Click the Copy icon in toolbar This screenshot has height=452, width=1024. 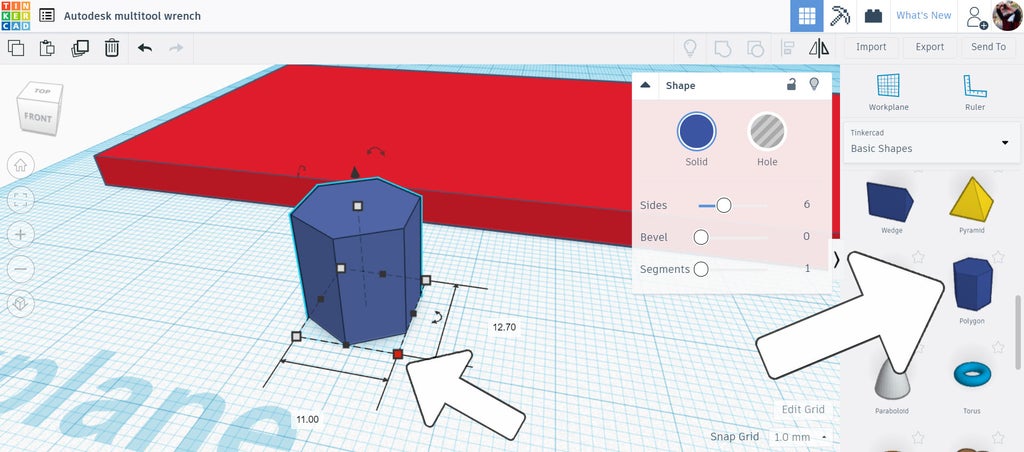pyautogui.click(x=16, y=48)
